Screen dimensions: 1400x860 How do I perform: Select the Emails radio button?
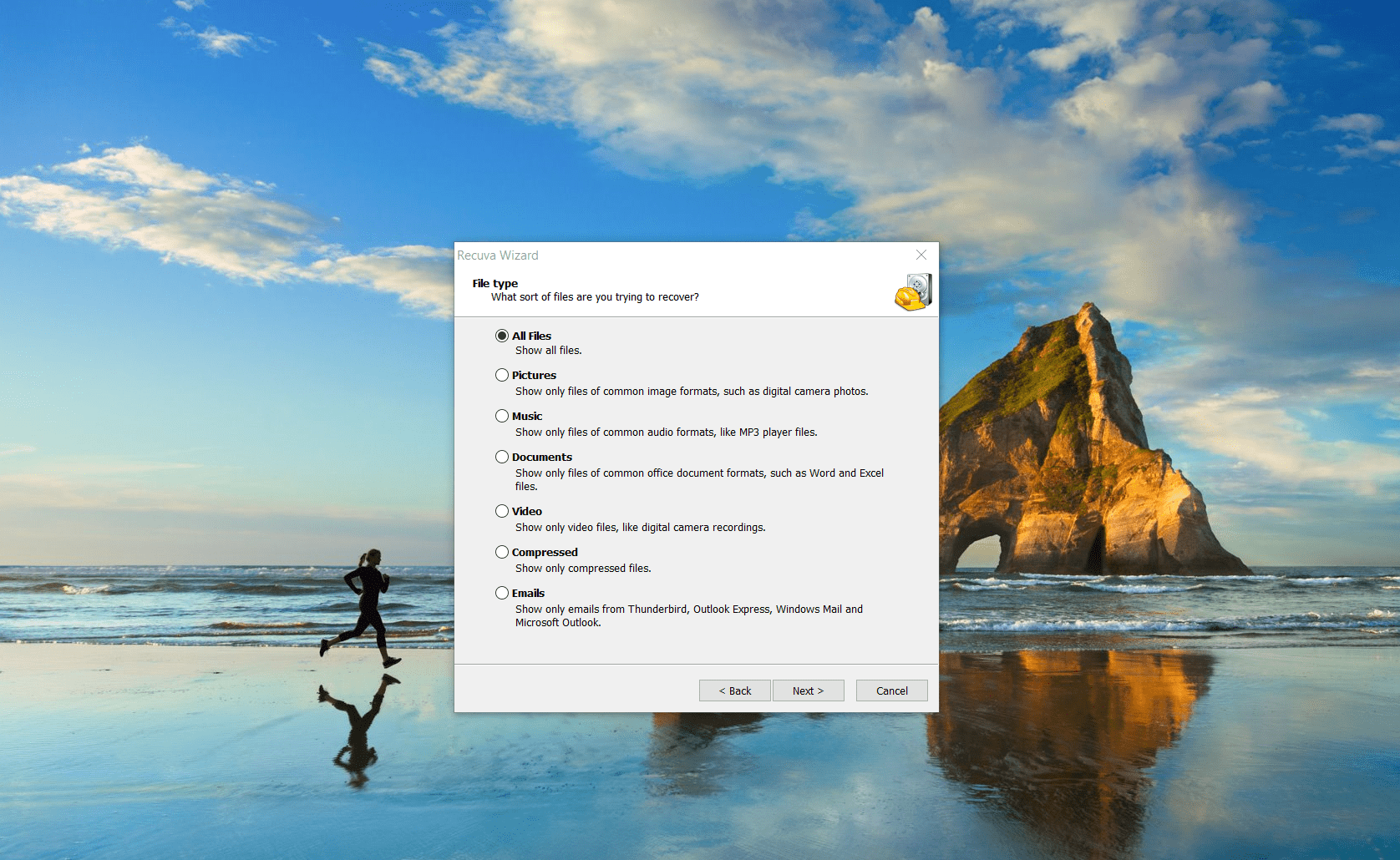502,593
